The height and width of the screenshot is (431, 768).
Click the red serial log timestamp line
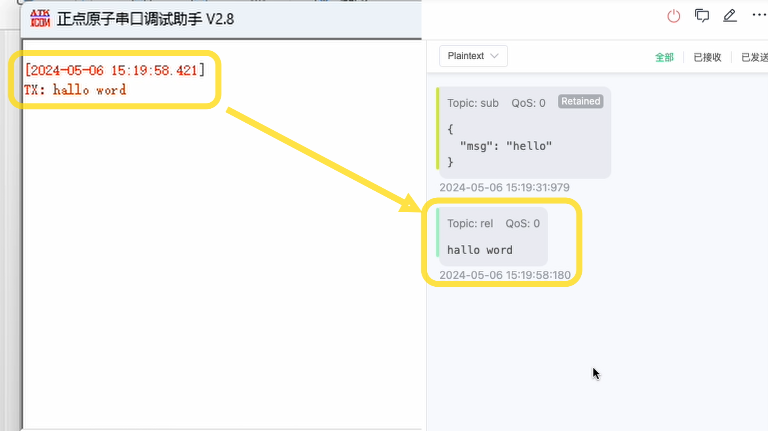pos(114,70)
